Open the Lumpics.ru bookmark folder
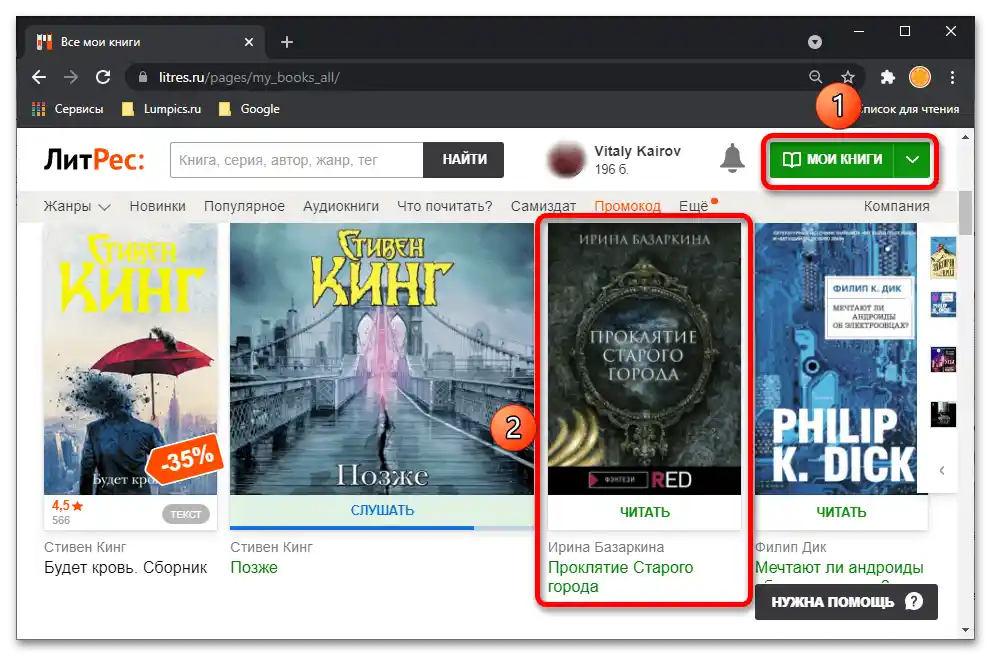The image size is (991, 656). [161, 109]
